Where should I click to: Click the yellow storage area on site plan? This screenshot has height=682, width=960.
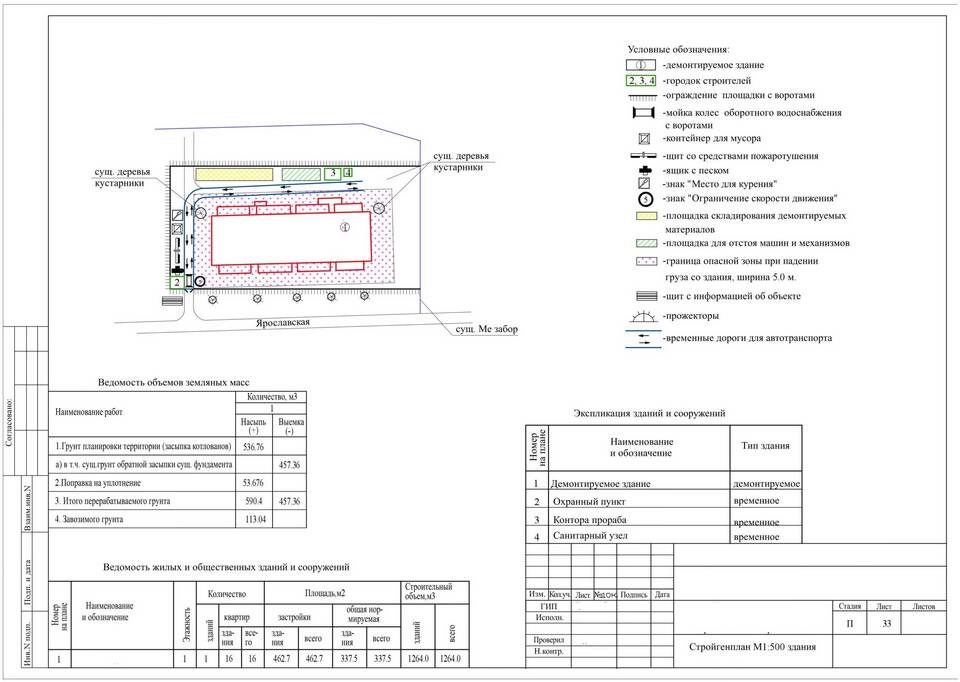(x=230, y=174)
